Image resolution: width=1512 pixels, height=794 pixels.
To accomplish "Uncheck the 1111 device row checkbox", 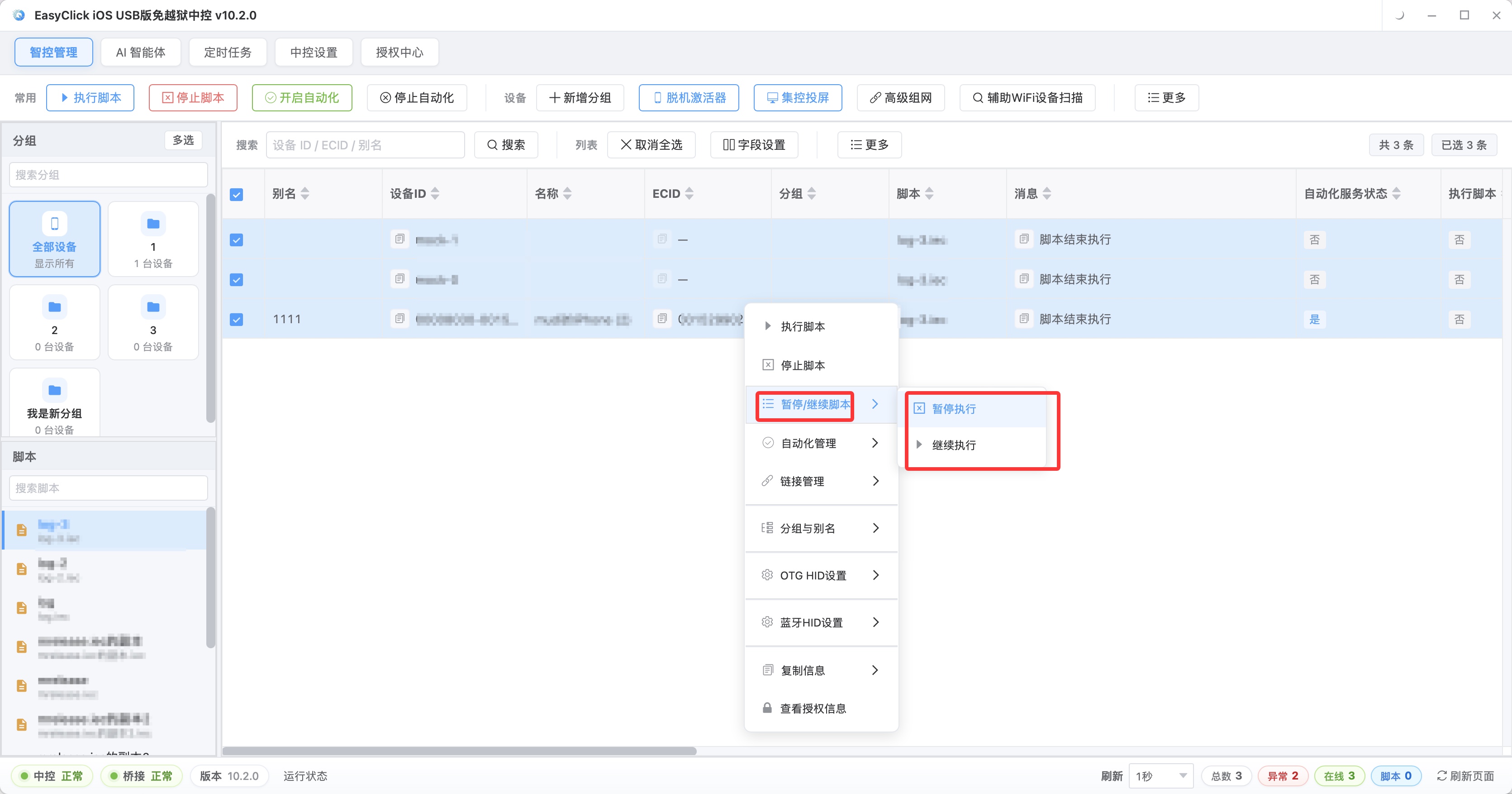I will [x=237, y=320].
